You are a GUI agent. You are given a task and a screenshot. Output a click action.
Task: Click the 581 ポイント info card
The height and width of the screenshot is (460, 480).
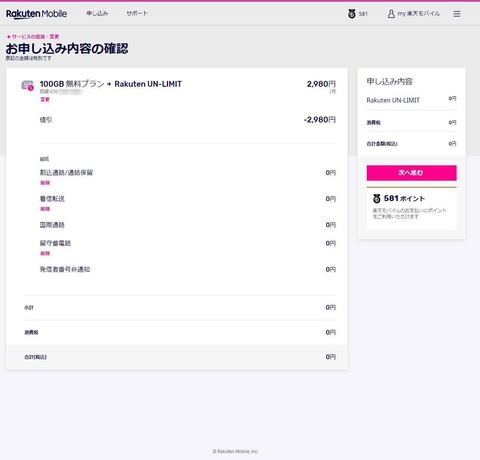coord(412,208)
